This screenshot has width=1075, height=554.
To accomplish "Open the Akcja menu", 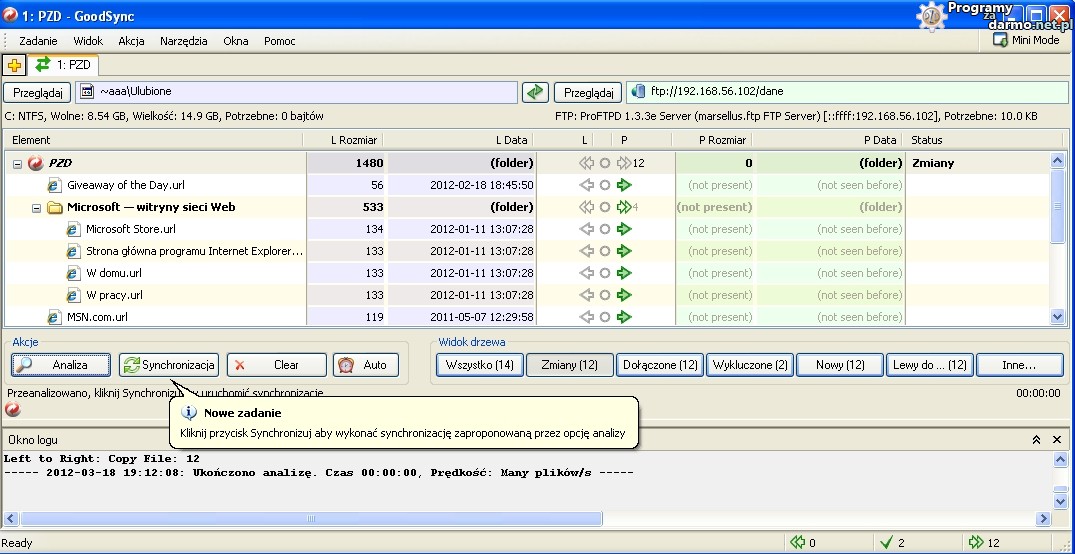I will point(131,41).
